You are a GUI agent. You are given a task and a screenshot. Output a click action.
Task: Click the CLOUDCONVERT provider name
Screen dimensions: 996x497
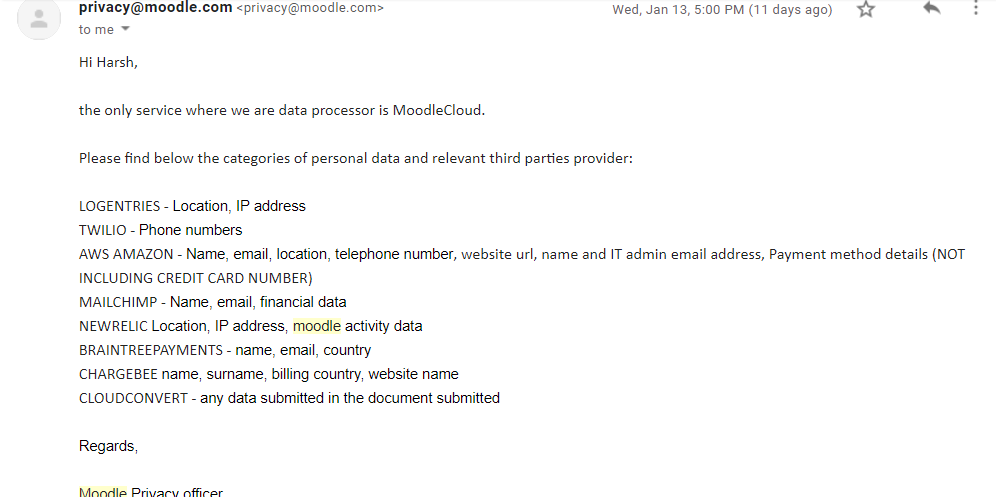click(133, 398)
